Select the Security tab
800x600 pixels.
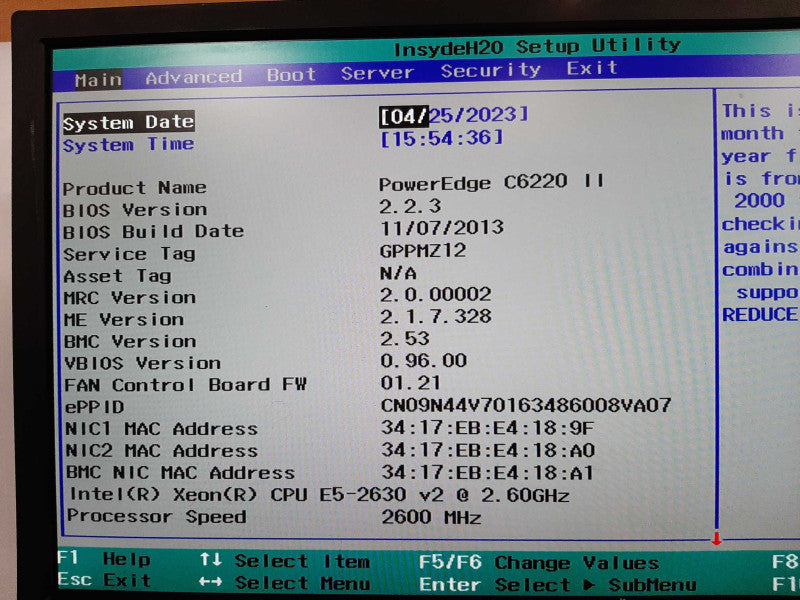pyautogui.click(x=490, y=70)
